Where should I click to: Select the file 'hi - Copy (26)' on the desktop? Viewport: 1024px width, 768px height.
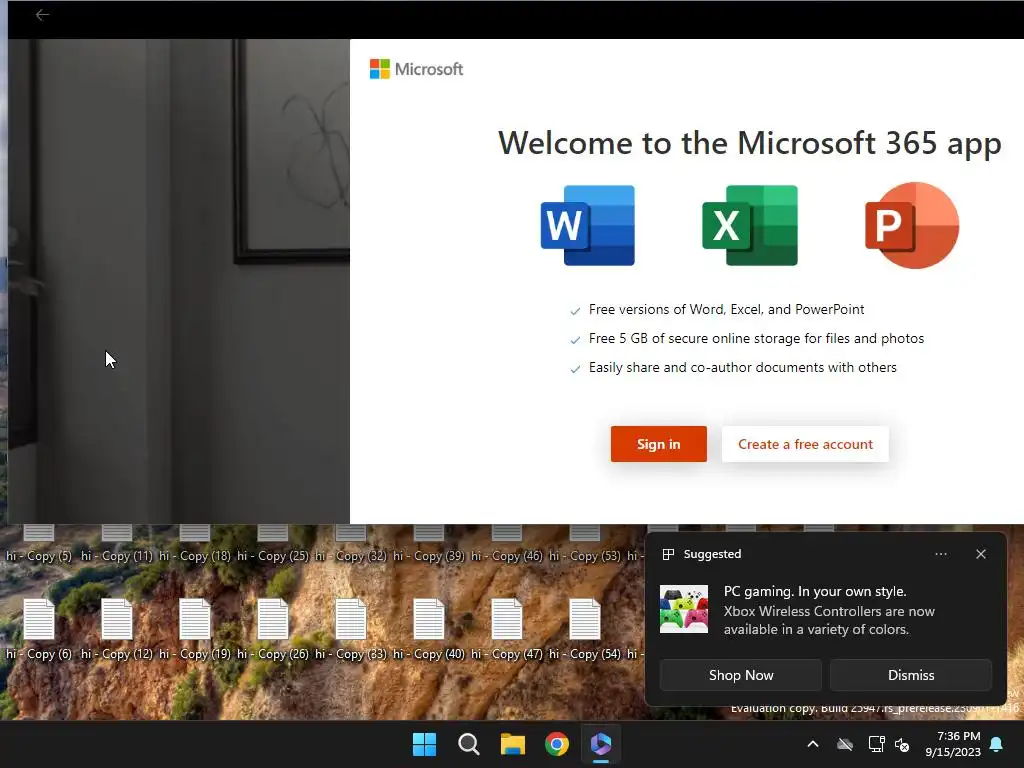pyautogui.click(x=273, y=629)
